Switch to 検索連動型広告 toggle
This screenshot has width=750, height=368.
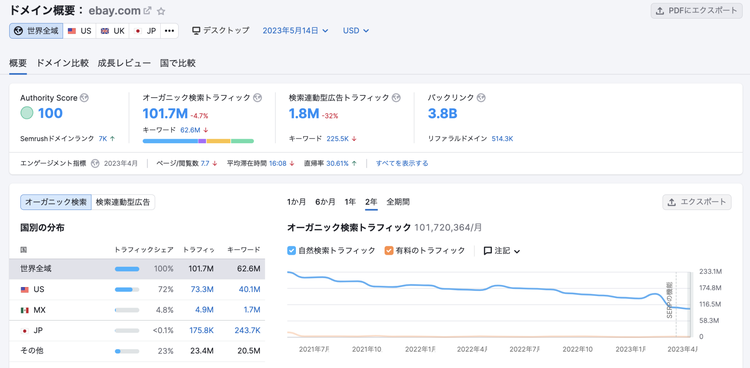coord(123,202)
